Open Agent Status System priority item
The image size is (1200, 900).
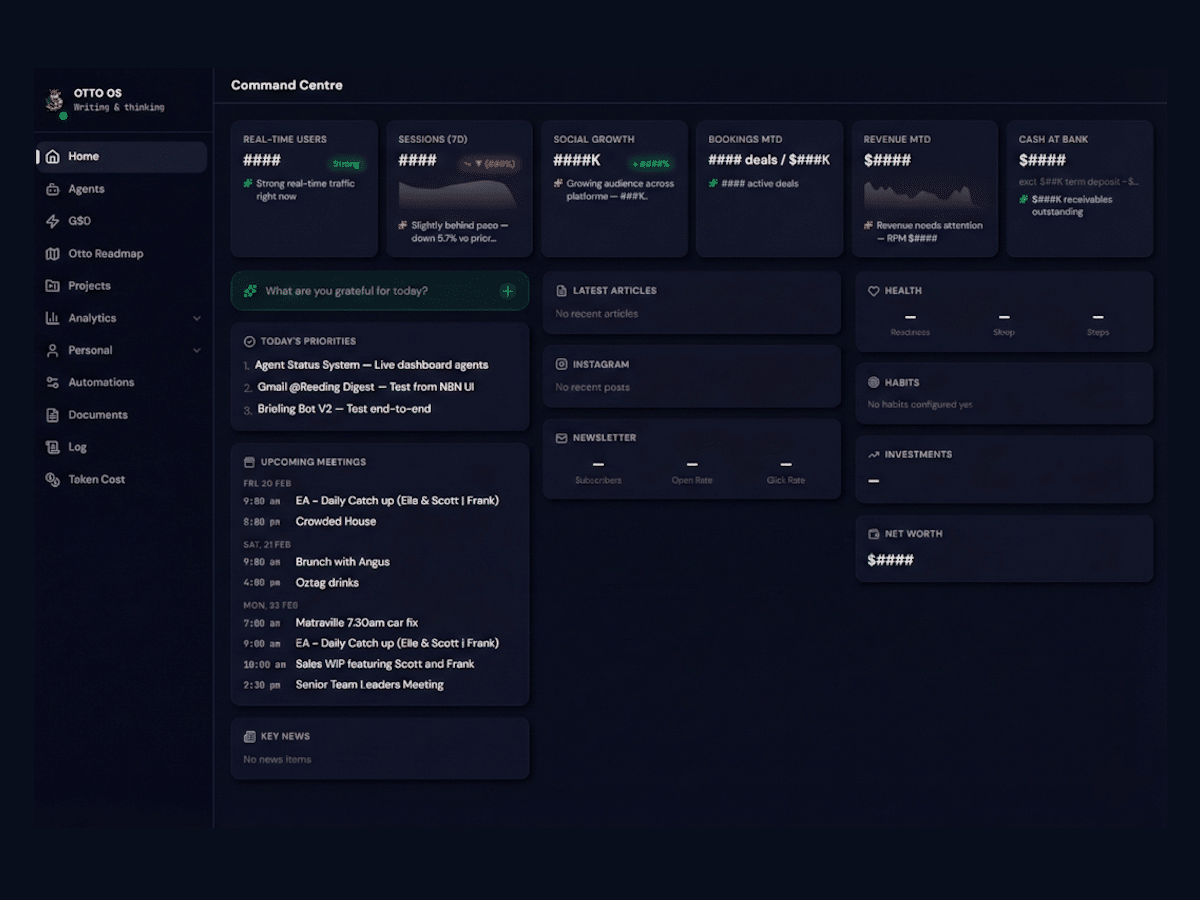pos(371,365)
